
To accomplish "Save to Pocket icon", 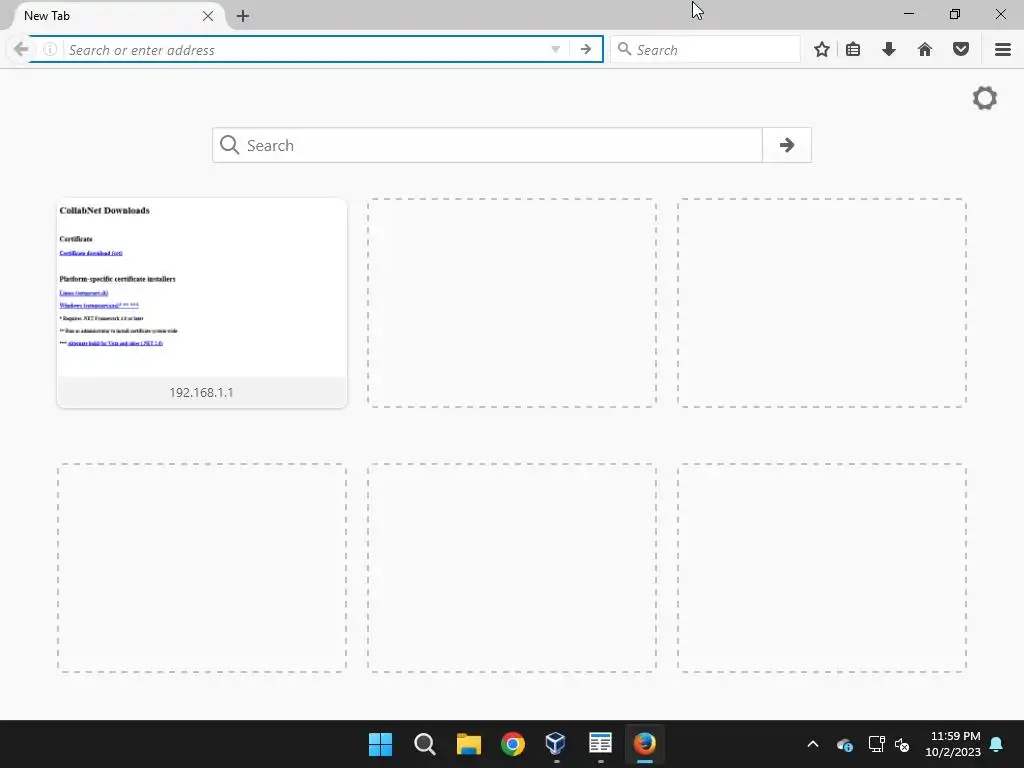I will tap(961, 50).
